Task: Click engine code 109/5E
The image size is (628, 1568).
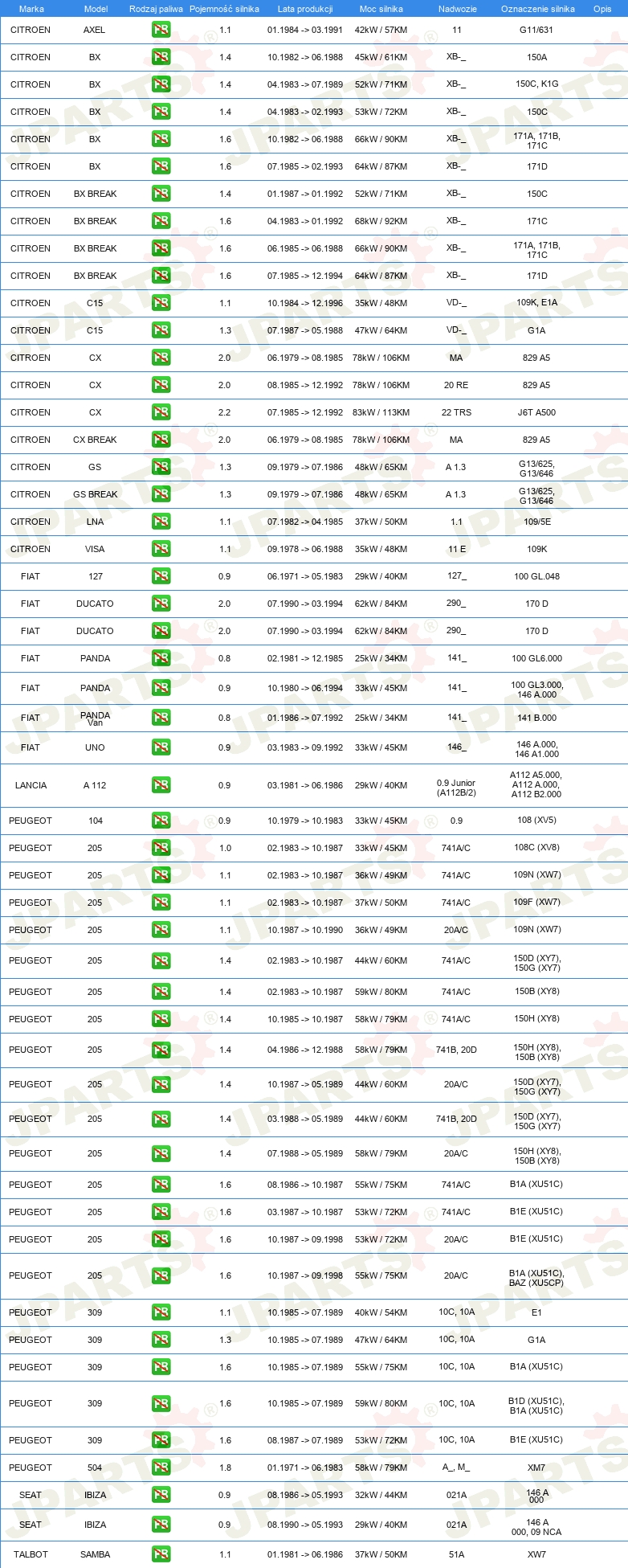Action: [x=536, y=522]
